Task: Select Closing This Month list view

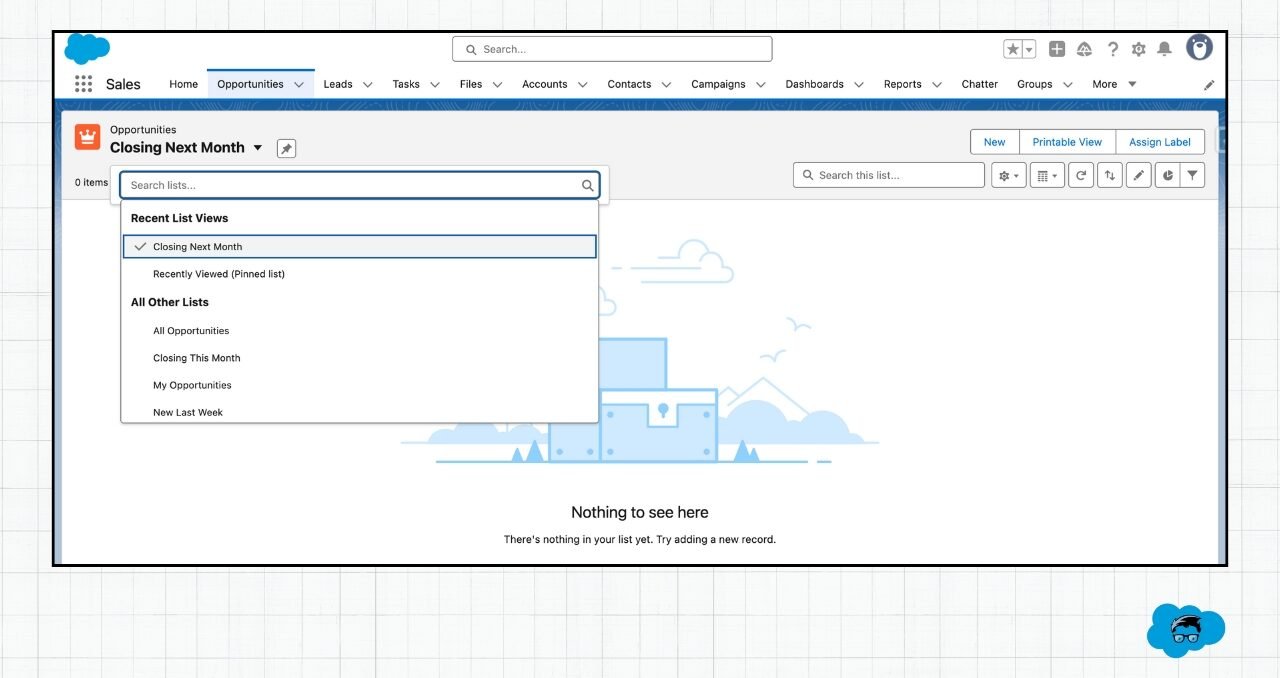Action: (360, 358)
